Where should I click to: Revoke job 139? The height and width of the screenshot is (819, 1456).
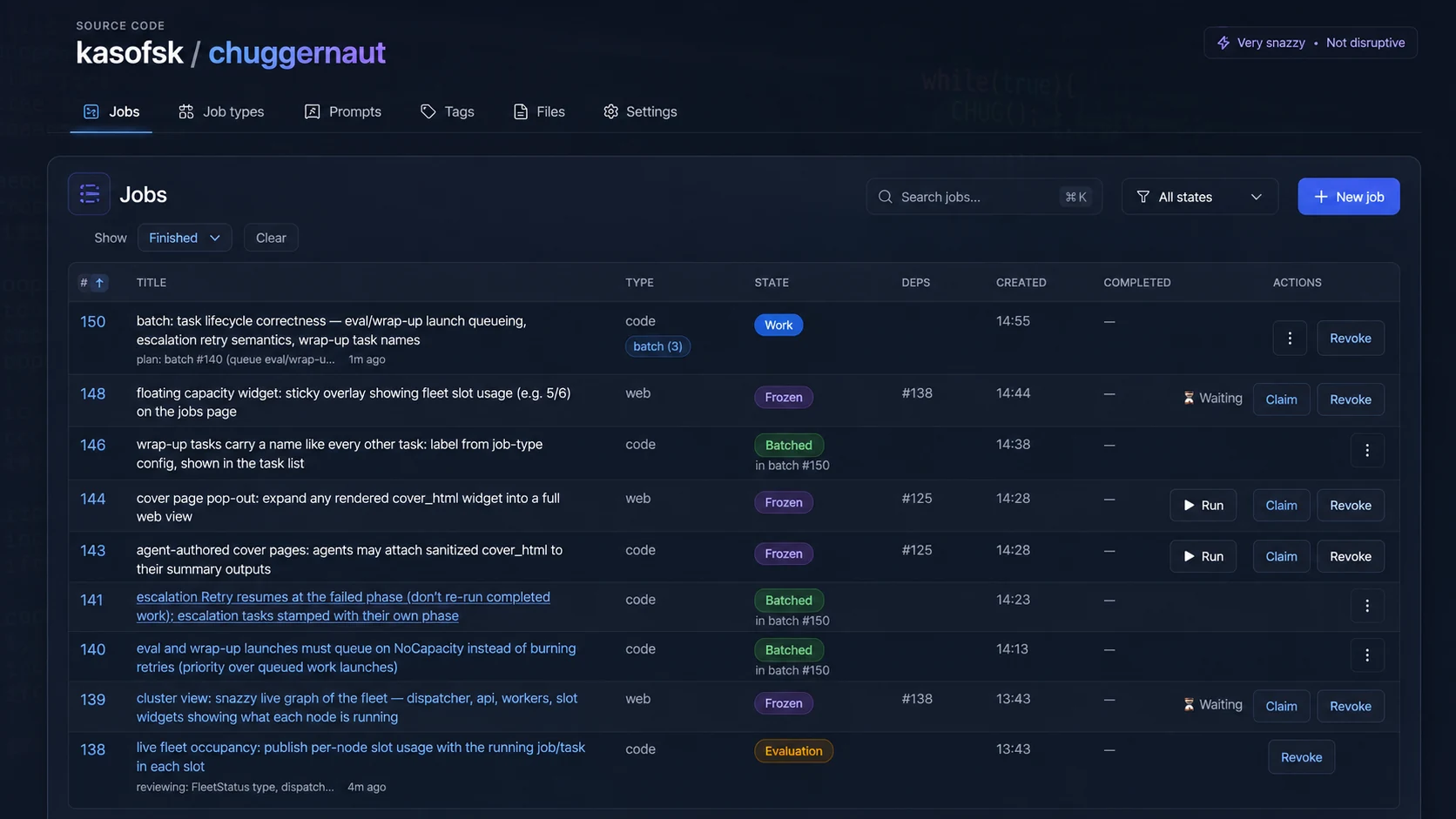point(1351,707)
